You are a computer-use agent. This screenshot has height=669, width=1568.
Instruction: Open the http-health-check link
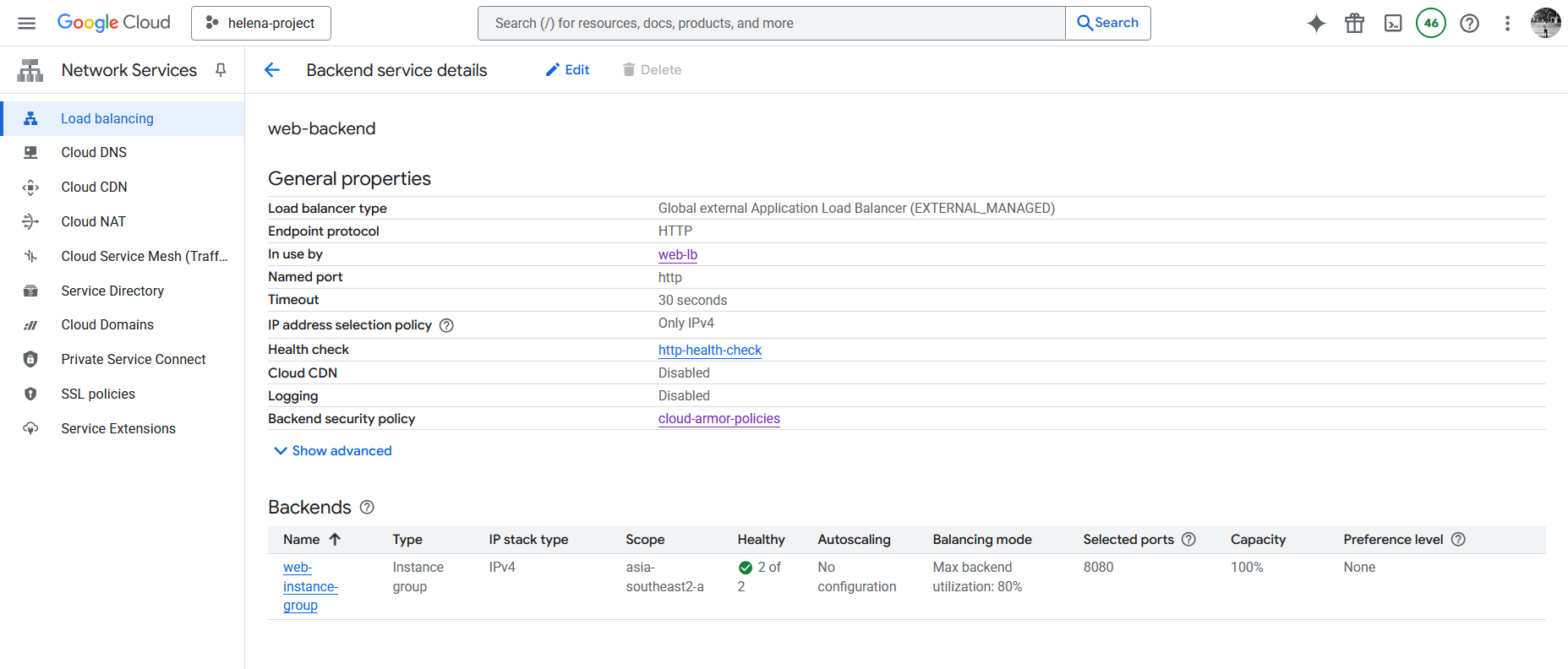(709, 350)
